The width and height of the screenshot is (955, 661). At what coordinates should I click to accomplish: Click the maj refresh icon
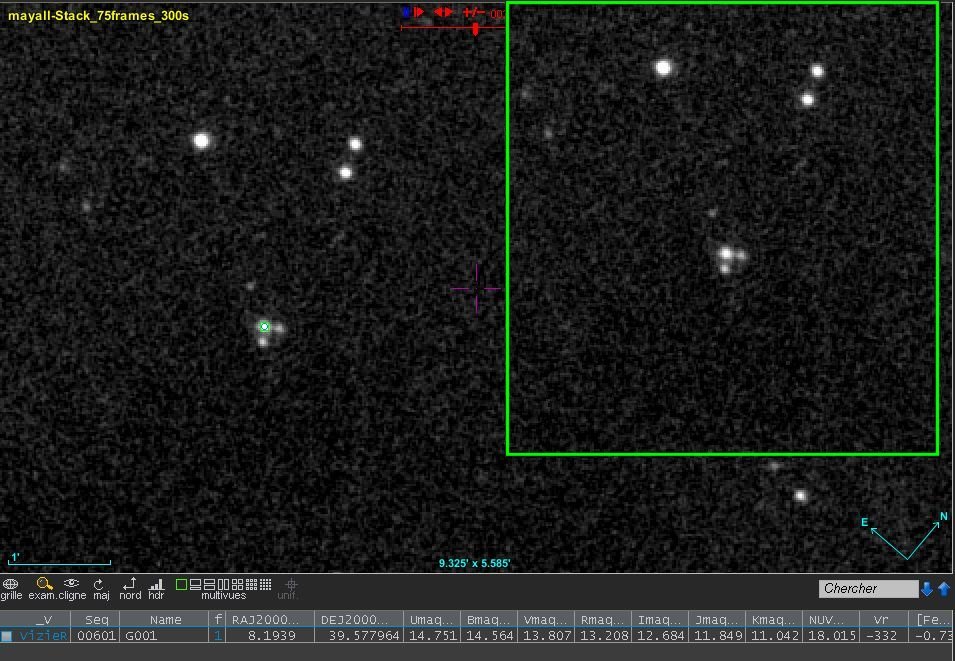(x=99, y=585)
